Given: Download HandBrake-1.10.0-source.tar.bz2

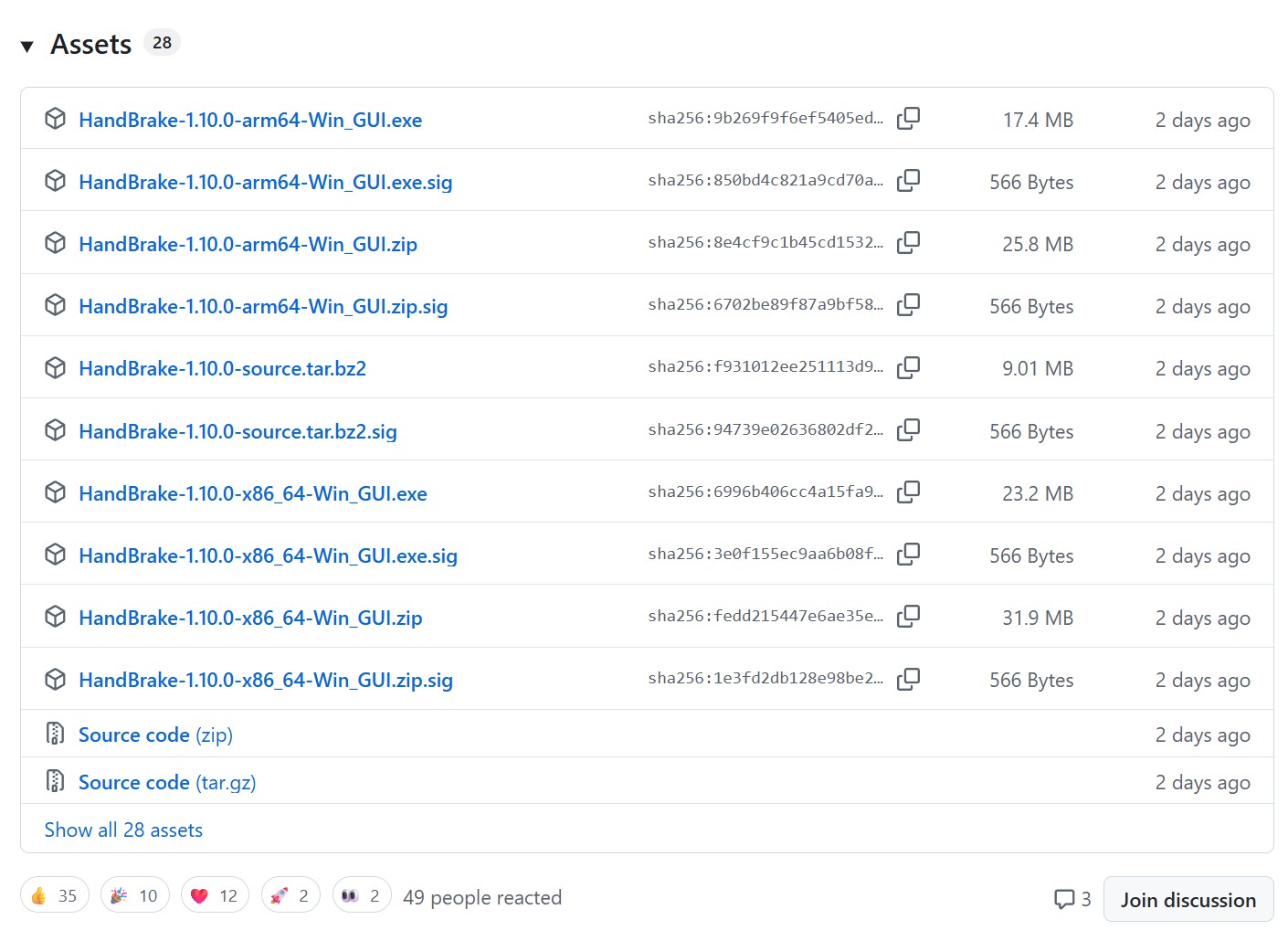Looking at the screenshot, I should pyautogui.click(x=222, y=368).
